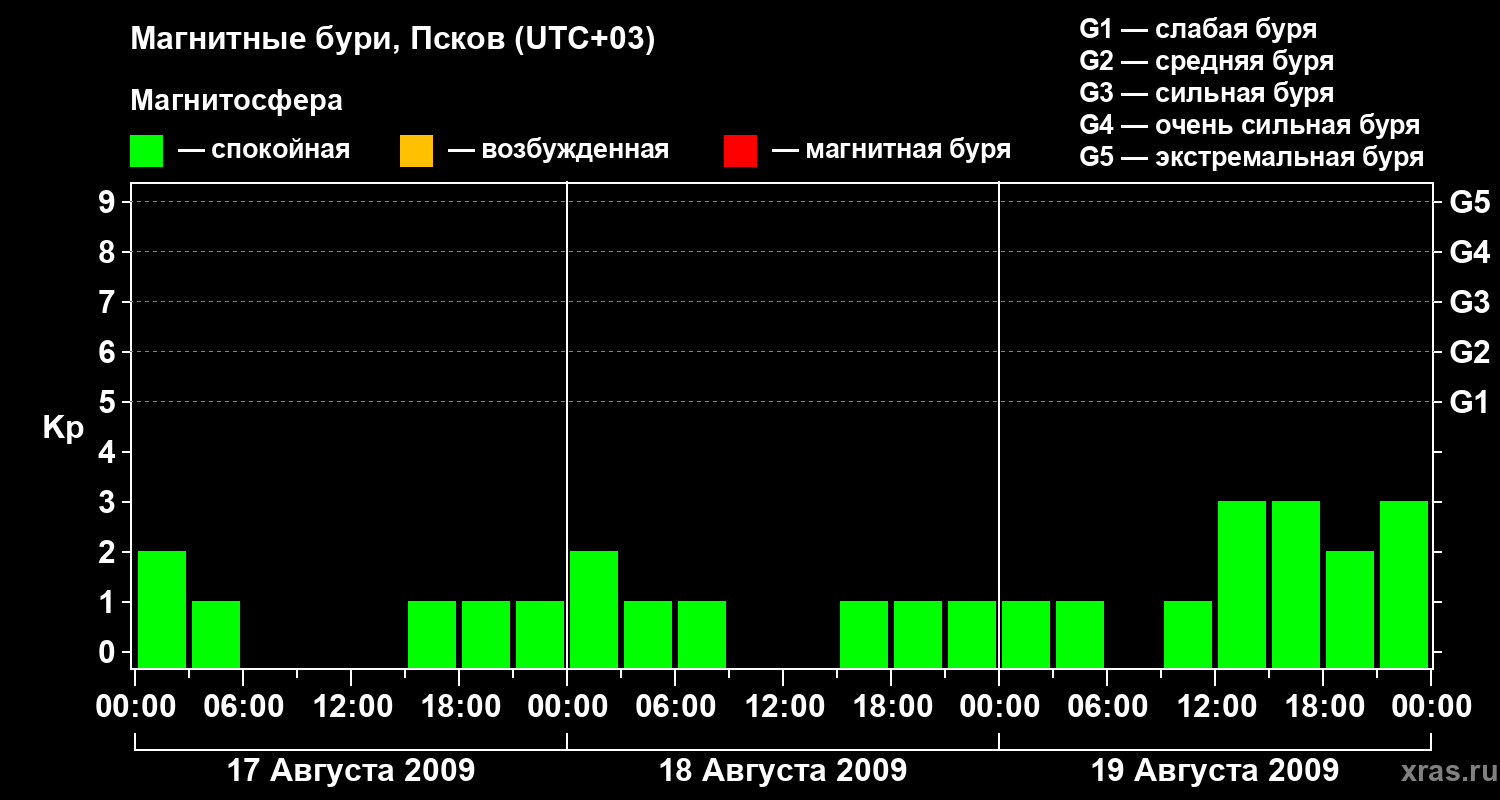Click the Kp 2 bar on 19 August evening
This screenshot has height=800, width=1500.
tap(1350, 609)
